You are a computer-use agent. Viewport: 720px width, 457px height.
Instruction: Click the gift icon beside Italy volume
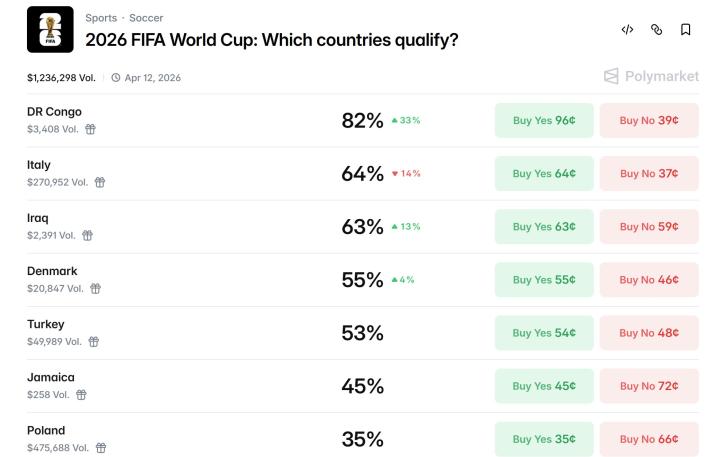point(100,182)
